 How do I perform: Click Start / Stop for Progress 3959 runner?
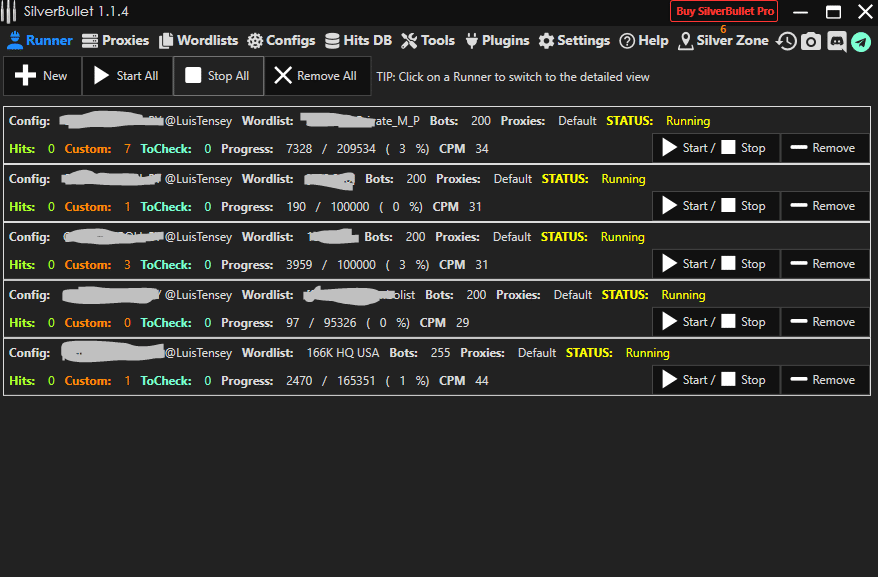[x=716, y=264]
